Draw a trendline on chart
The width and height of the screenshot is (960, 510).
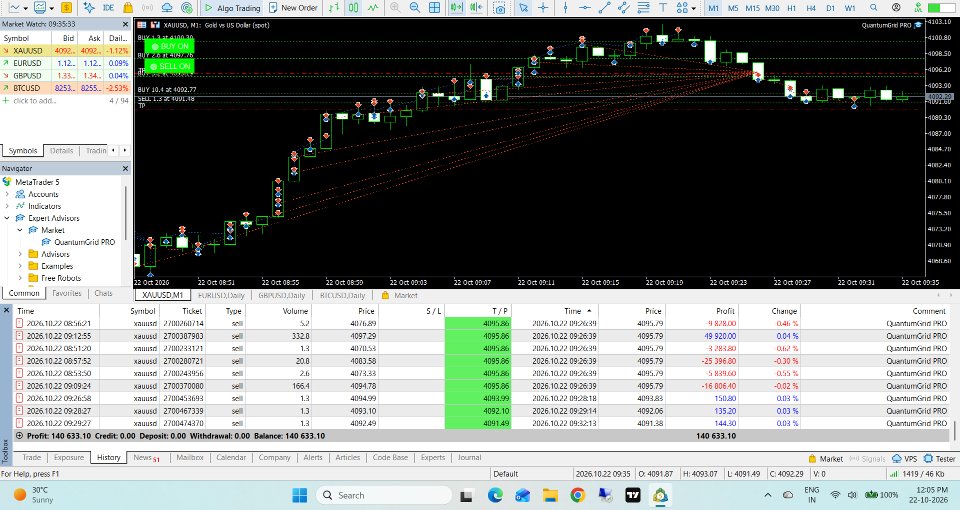coord(604,7)
